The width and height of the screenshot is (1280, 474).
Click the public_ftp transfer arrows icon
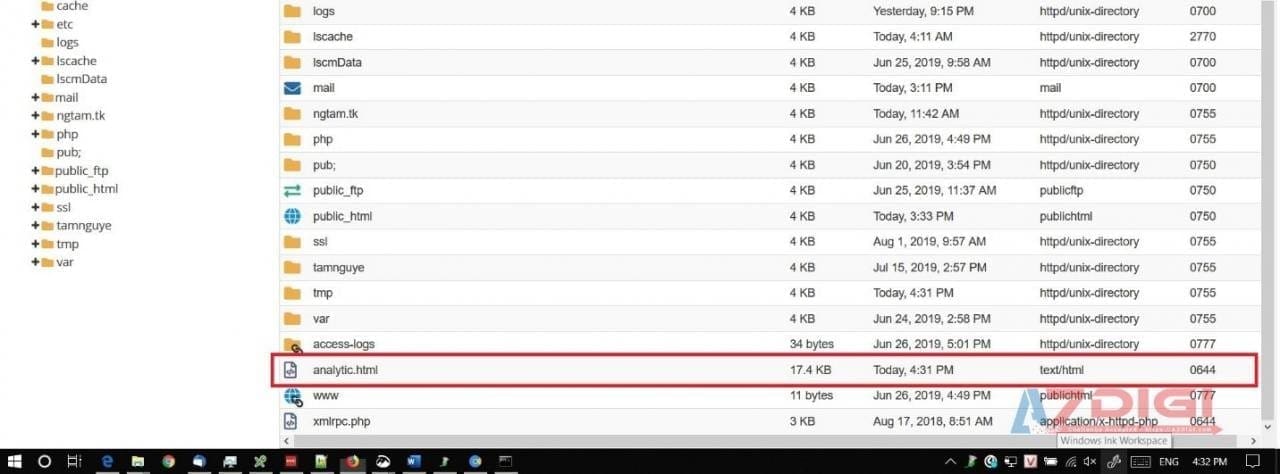pos(292,190)
